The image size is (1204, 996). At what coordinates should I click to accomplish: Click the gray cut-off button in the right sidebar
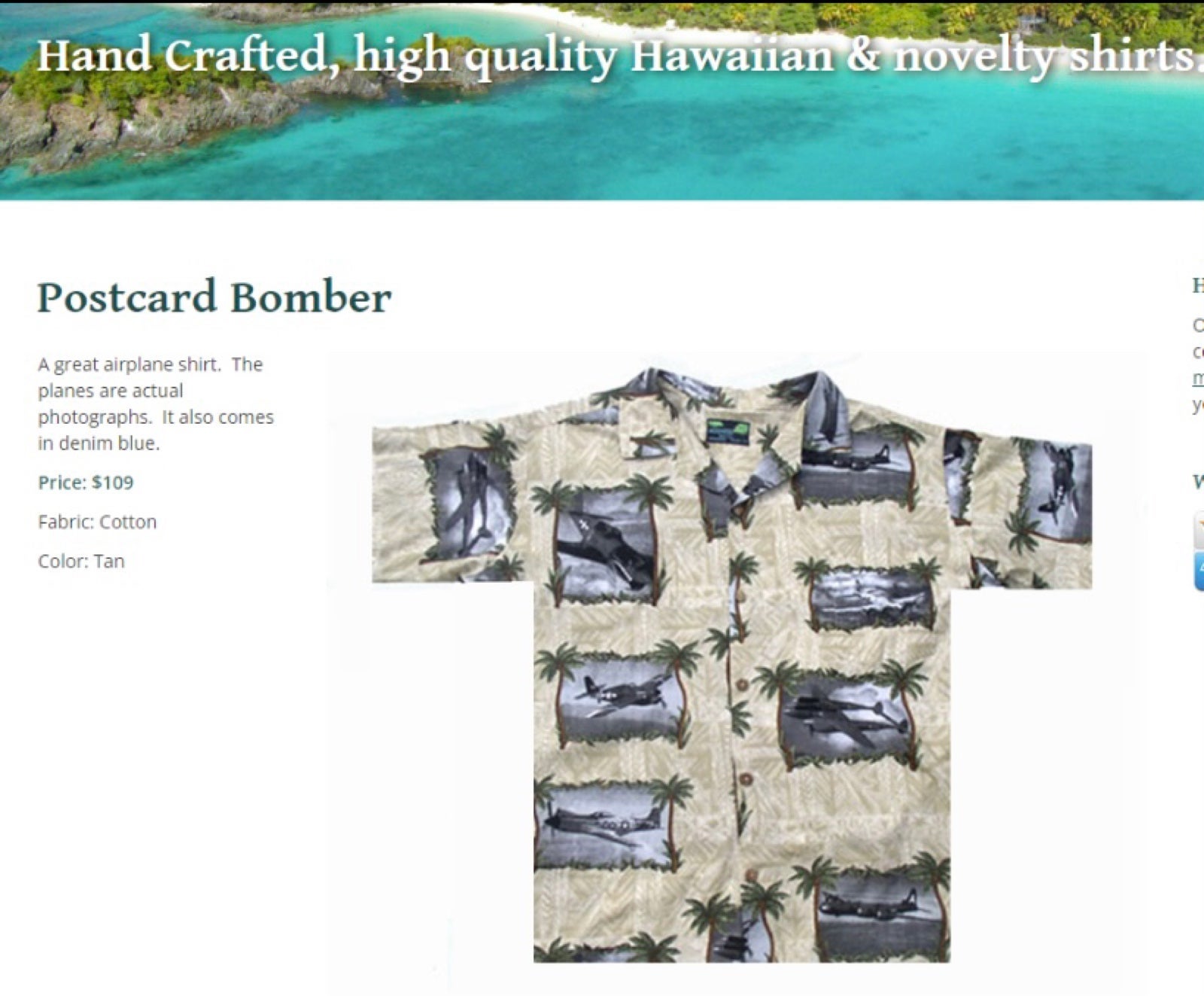(1199, 530)
